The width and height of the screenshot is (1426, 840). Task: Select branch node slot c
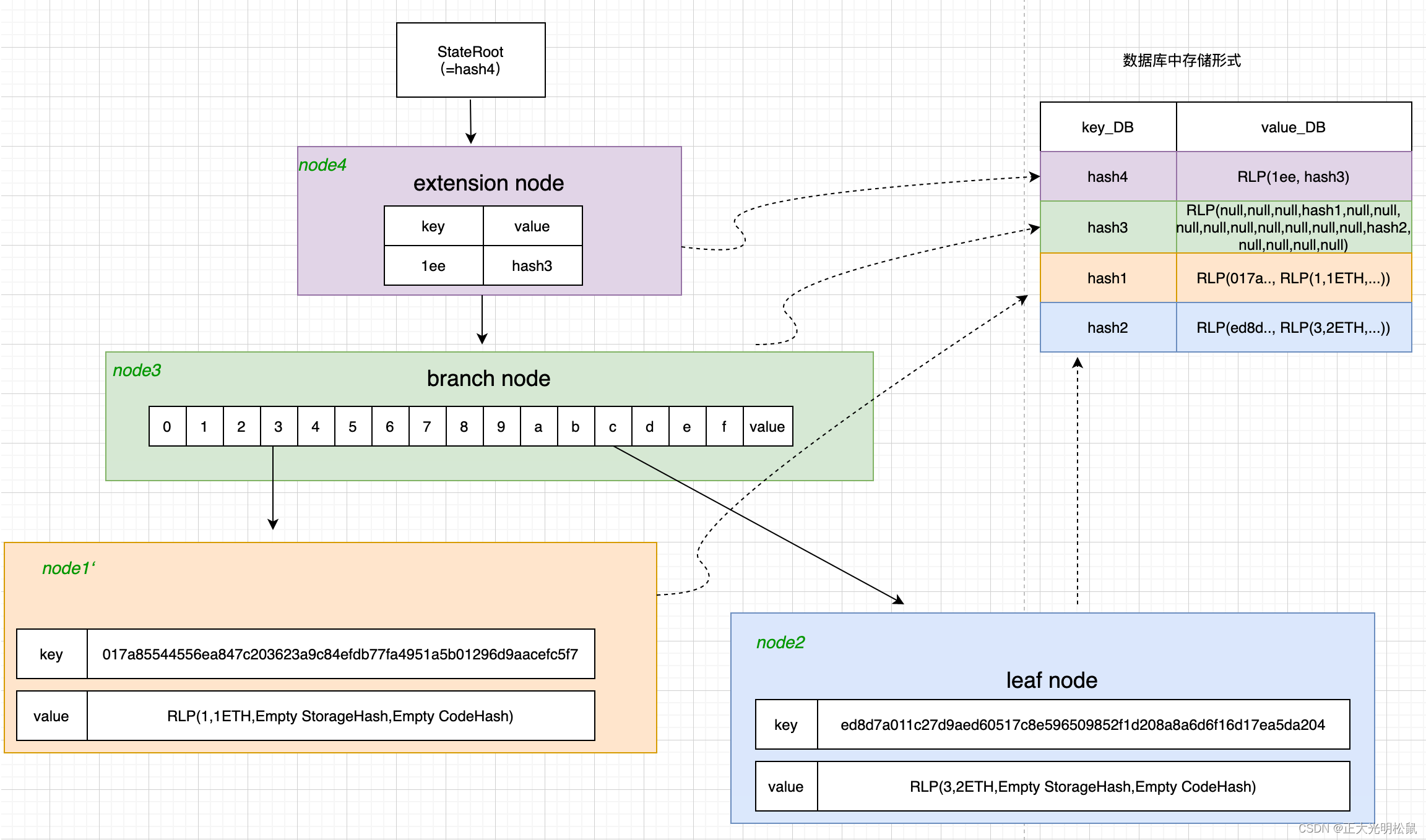tap(613, 427)
